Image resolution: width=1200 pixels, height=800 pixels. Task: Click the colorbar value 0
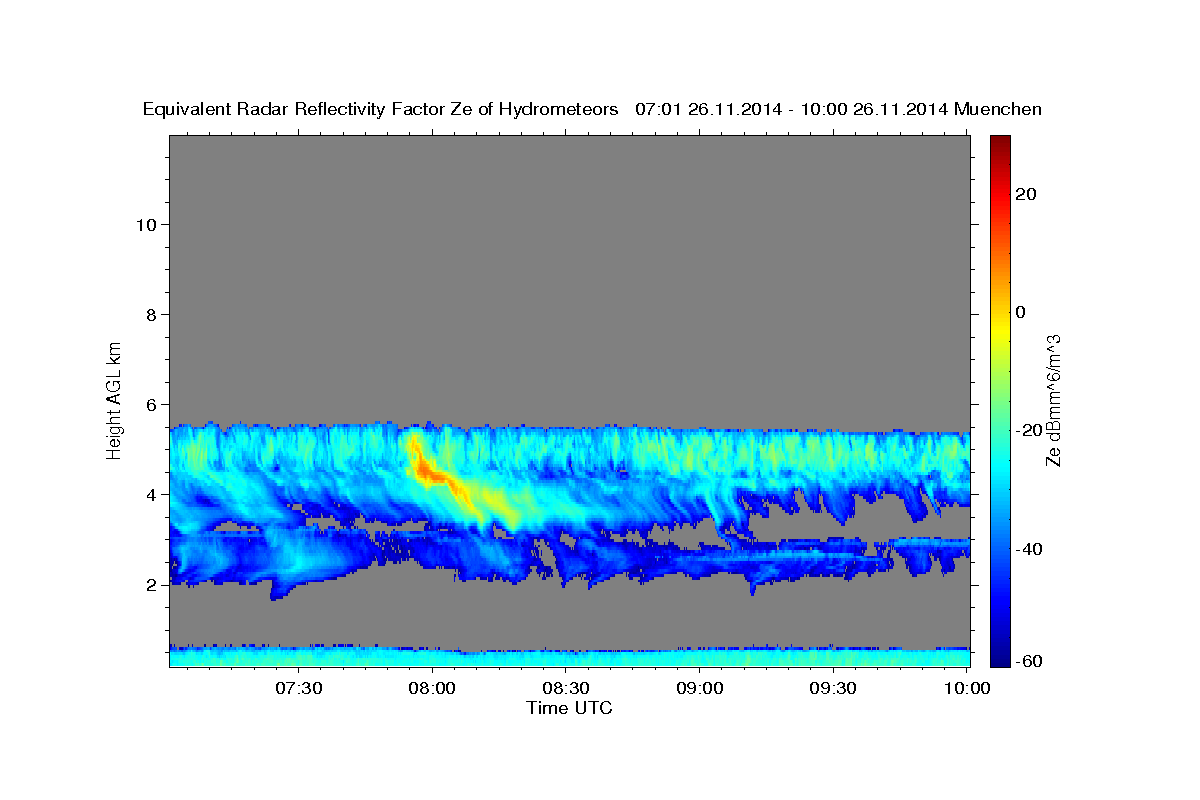point(1020,312)
